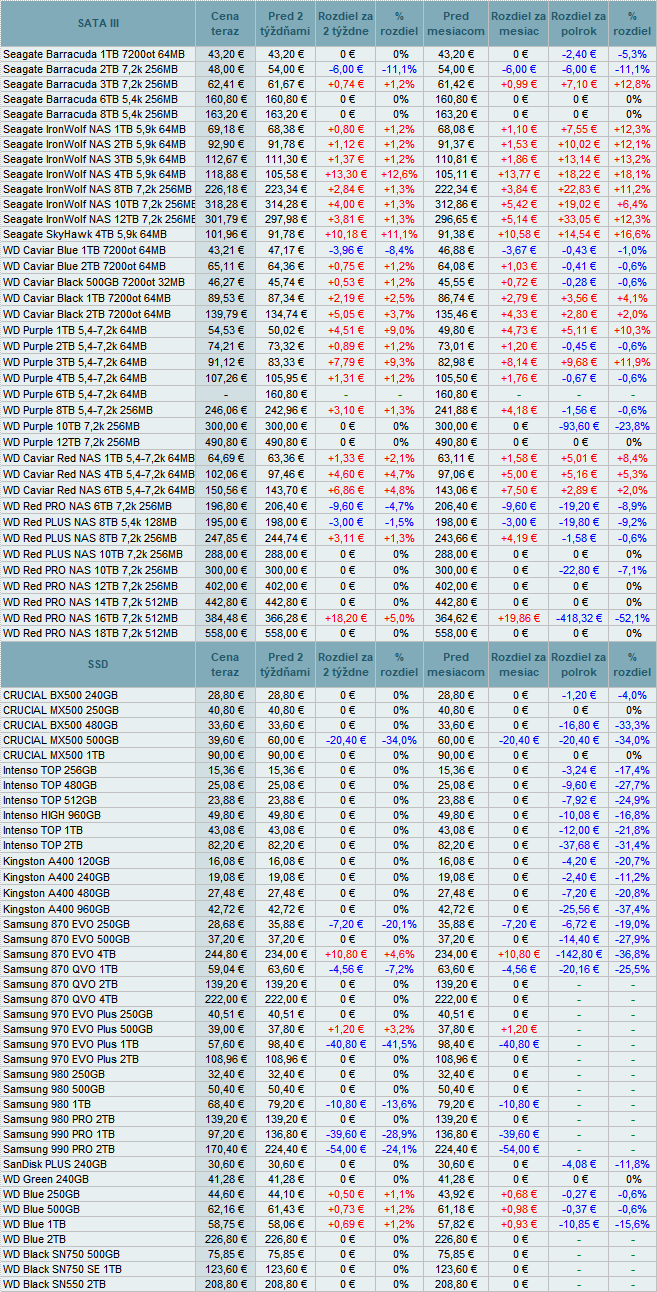Click -33,3% half-year percent for CRUCIAL BX500 480GB
This screenshot has height=1292, width=657.
pyautogui.click(x=632, y=724)
